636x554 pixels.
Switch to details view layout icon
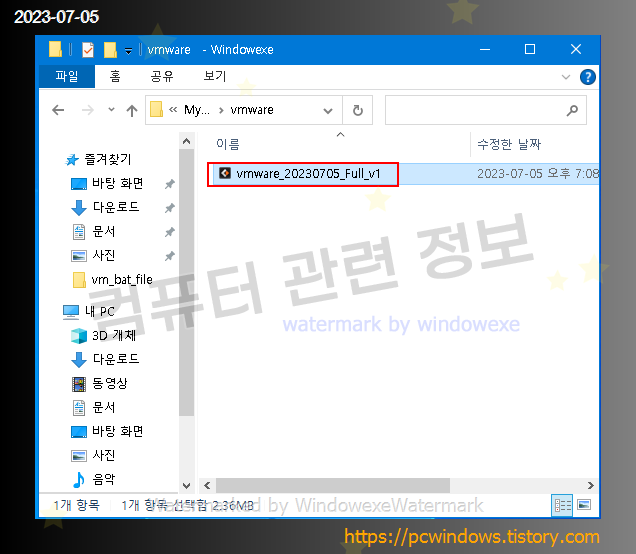[563, 505]
